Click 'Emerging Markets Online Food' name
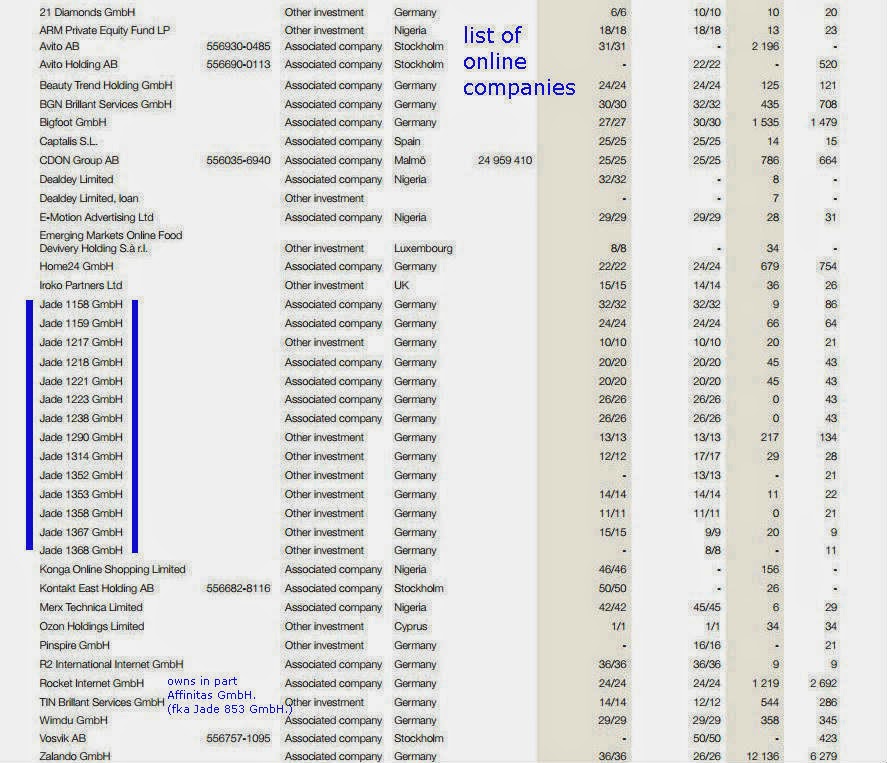 (111, 235)
